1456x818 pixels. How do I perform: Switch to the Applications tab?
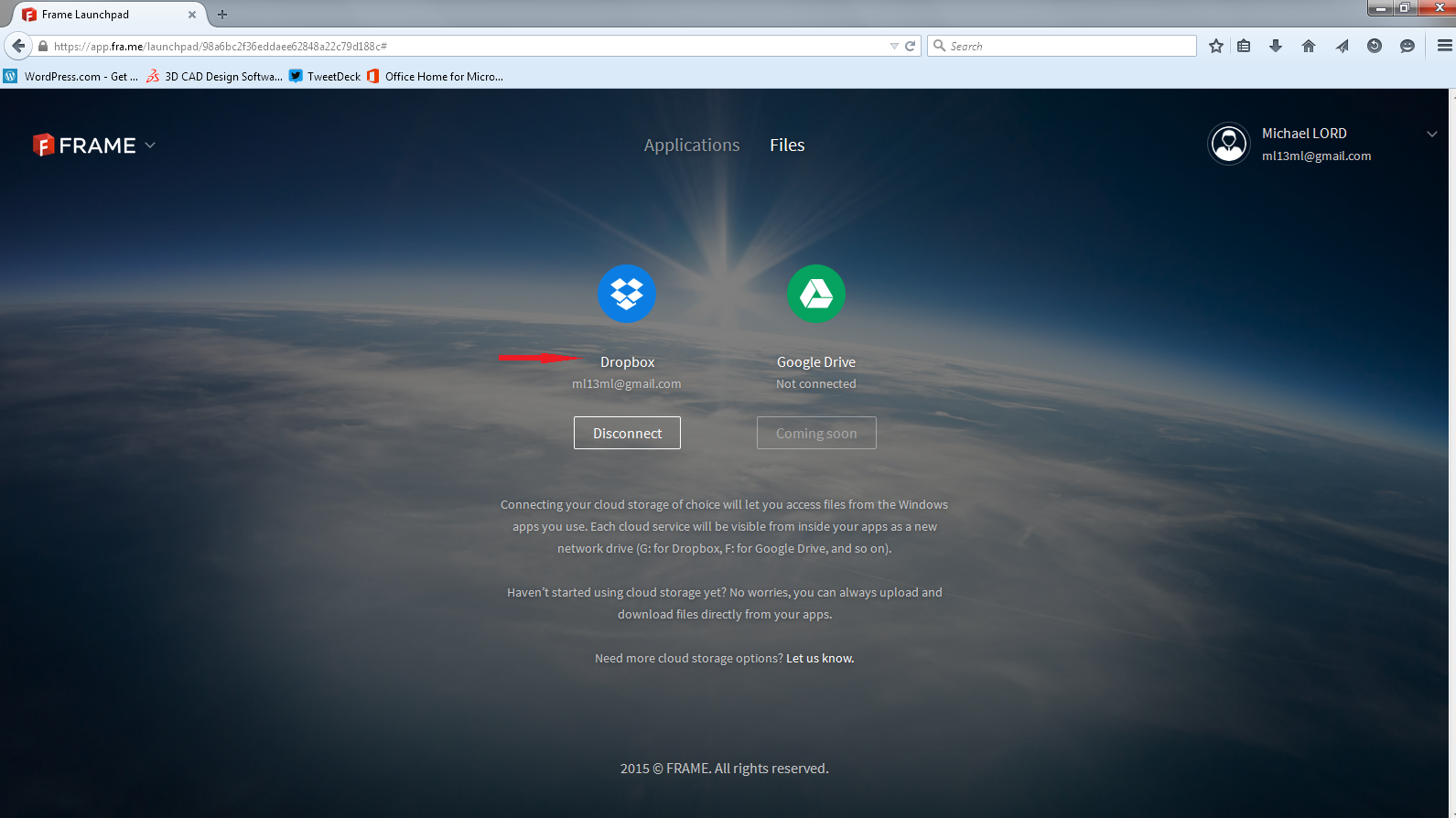(691, 145)
